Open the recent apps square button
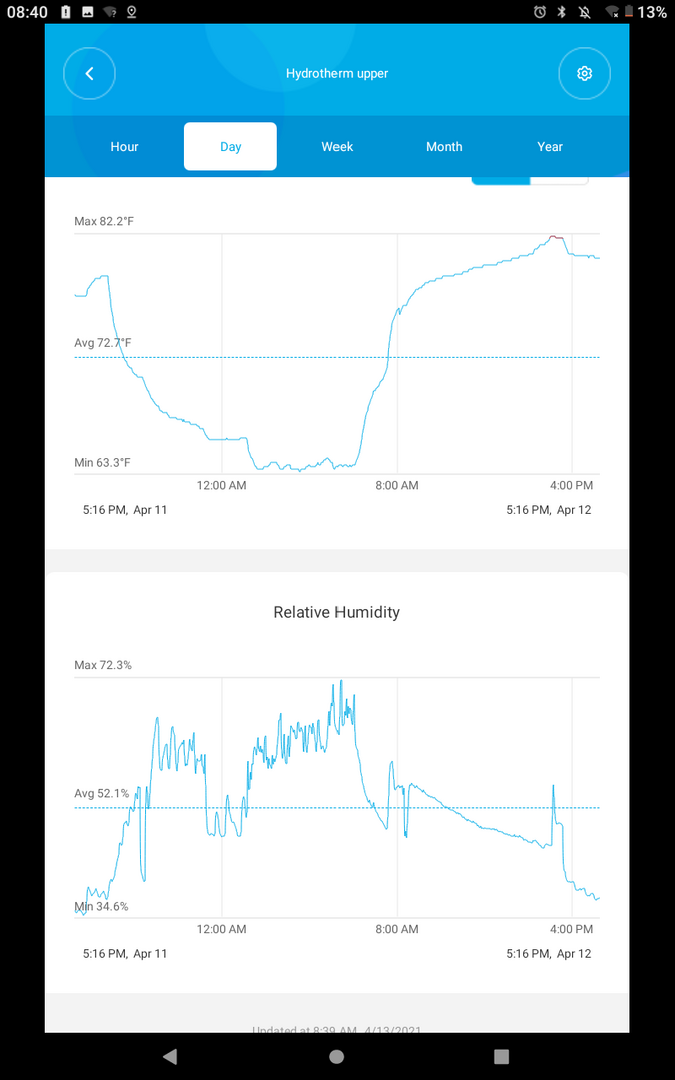 tap(502, 1057)
